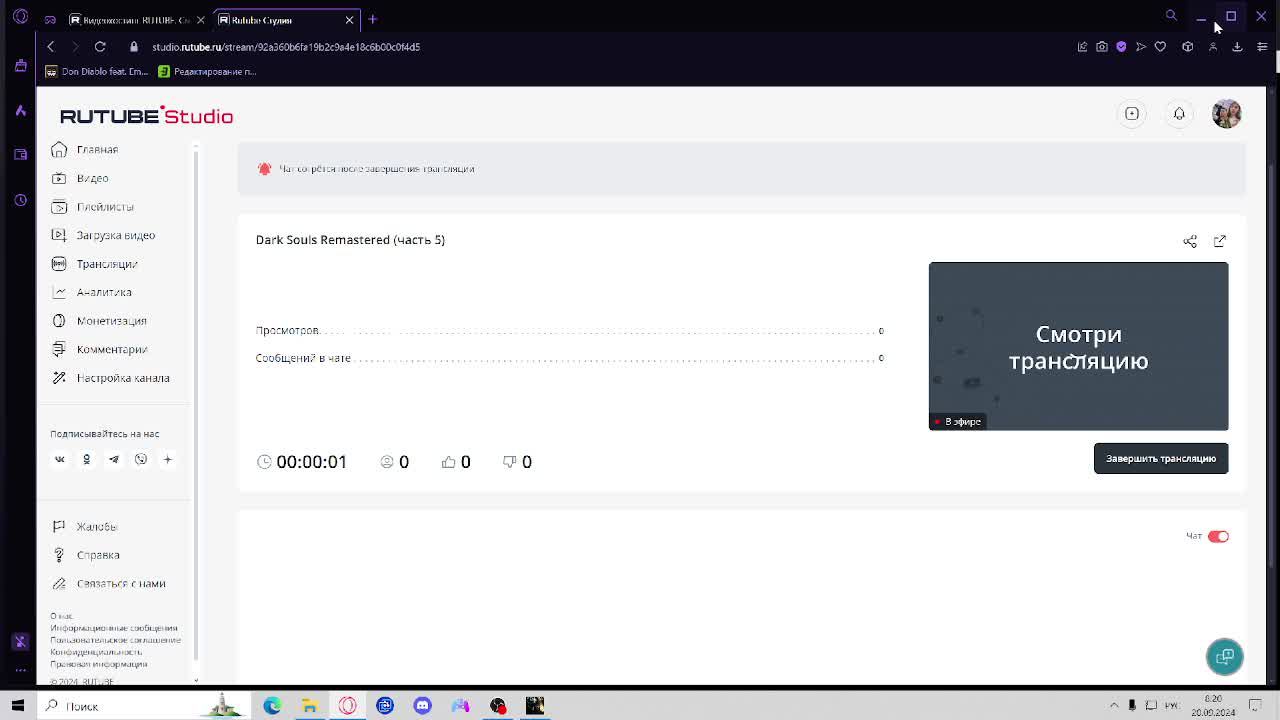The height and width of the screenshot is (720, 1280).
Task: Click the browser search magnifier icon
Action: tap(1171, 16)
